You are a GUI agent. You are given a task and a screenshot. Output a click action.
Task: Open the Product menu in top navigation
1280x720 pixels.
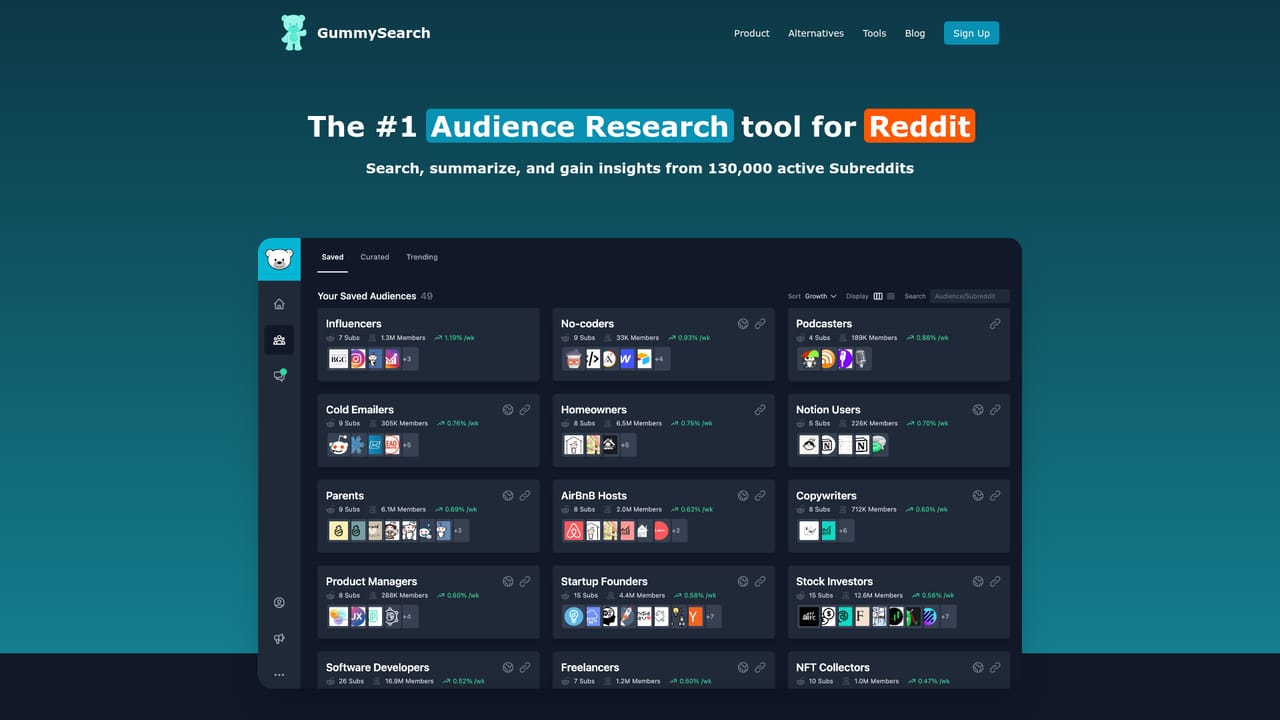752,33
